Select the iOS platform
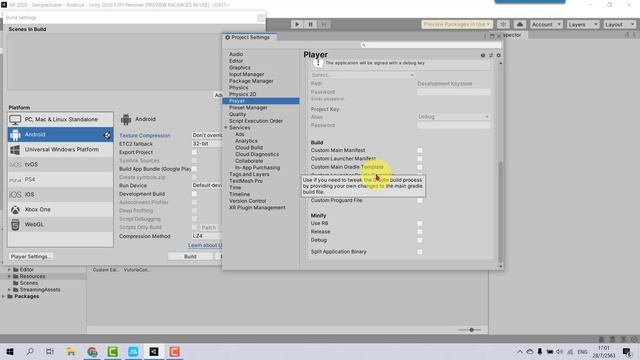Screen dimensions: 640x360 60,195
